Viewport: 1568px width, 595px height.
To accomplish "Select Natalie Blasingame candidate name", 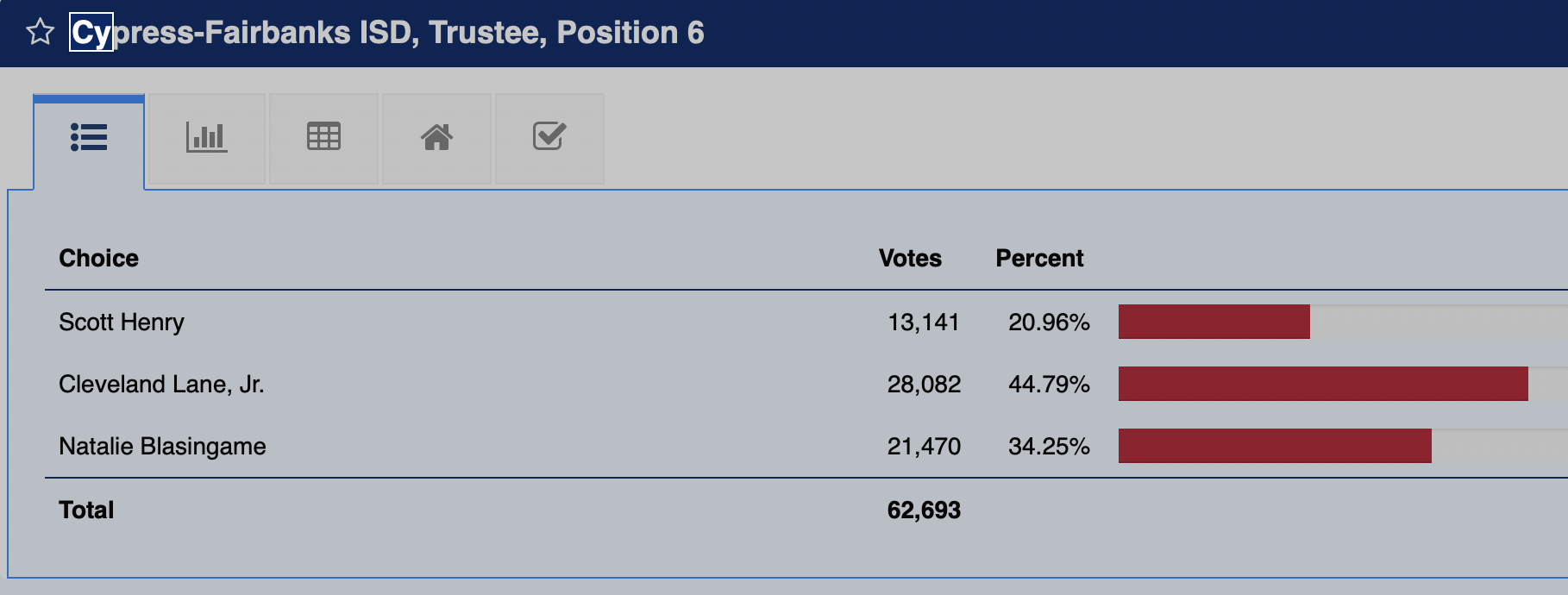I will pyautogui.click(x=162, y=447).
